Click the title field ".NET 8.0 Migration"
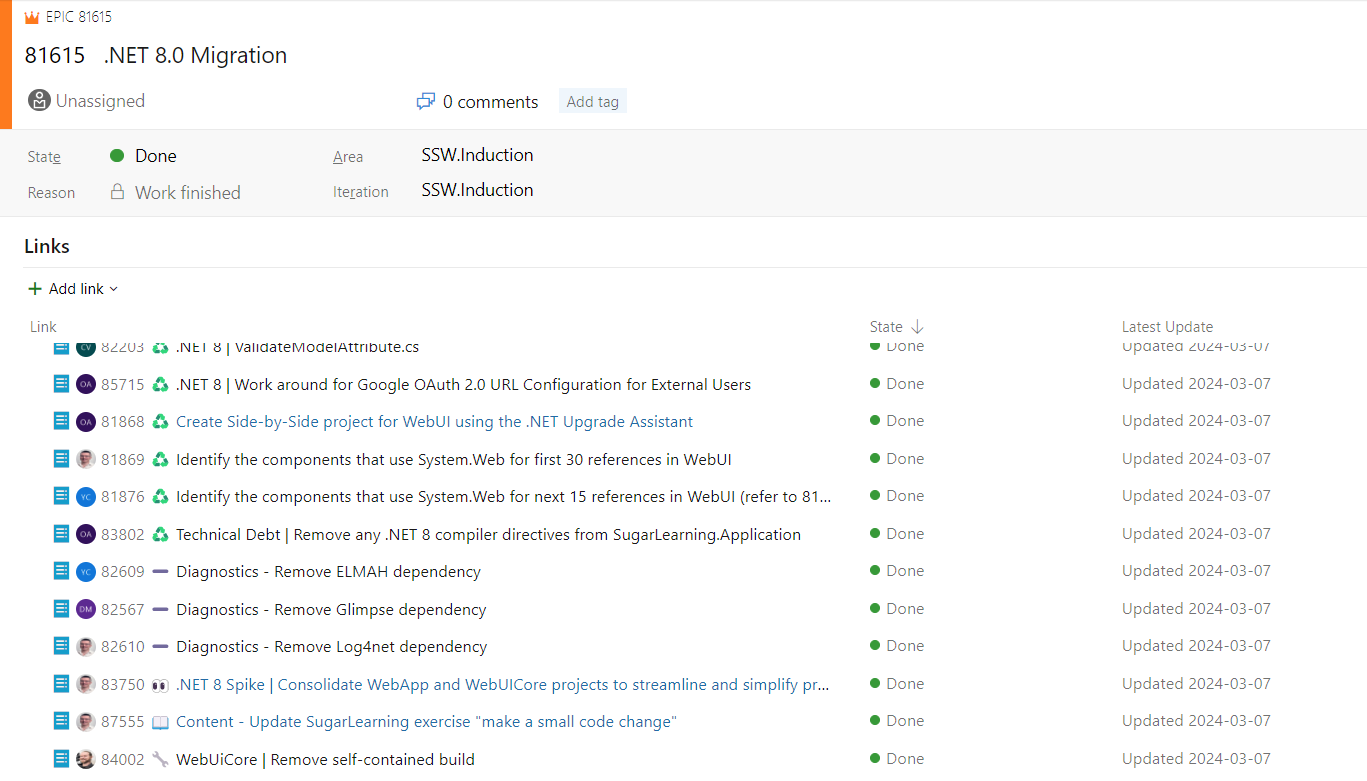This screenshot has height=781, width=1367. 195,55
